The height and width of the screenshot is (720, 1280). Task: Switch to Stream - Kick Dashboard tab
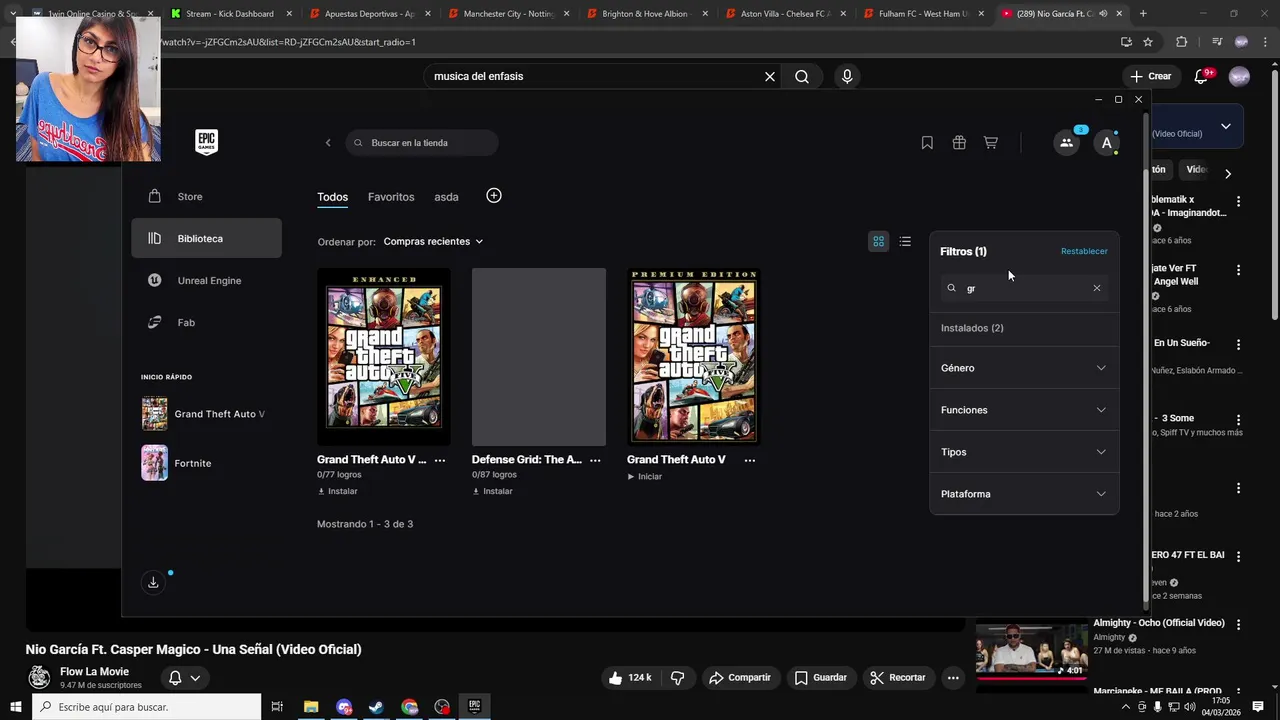pyautogui.click(x=230, y=14)
